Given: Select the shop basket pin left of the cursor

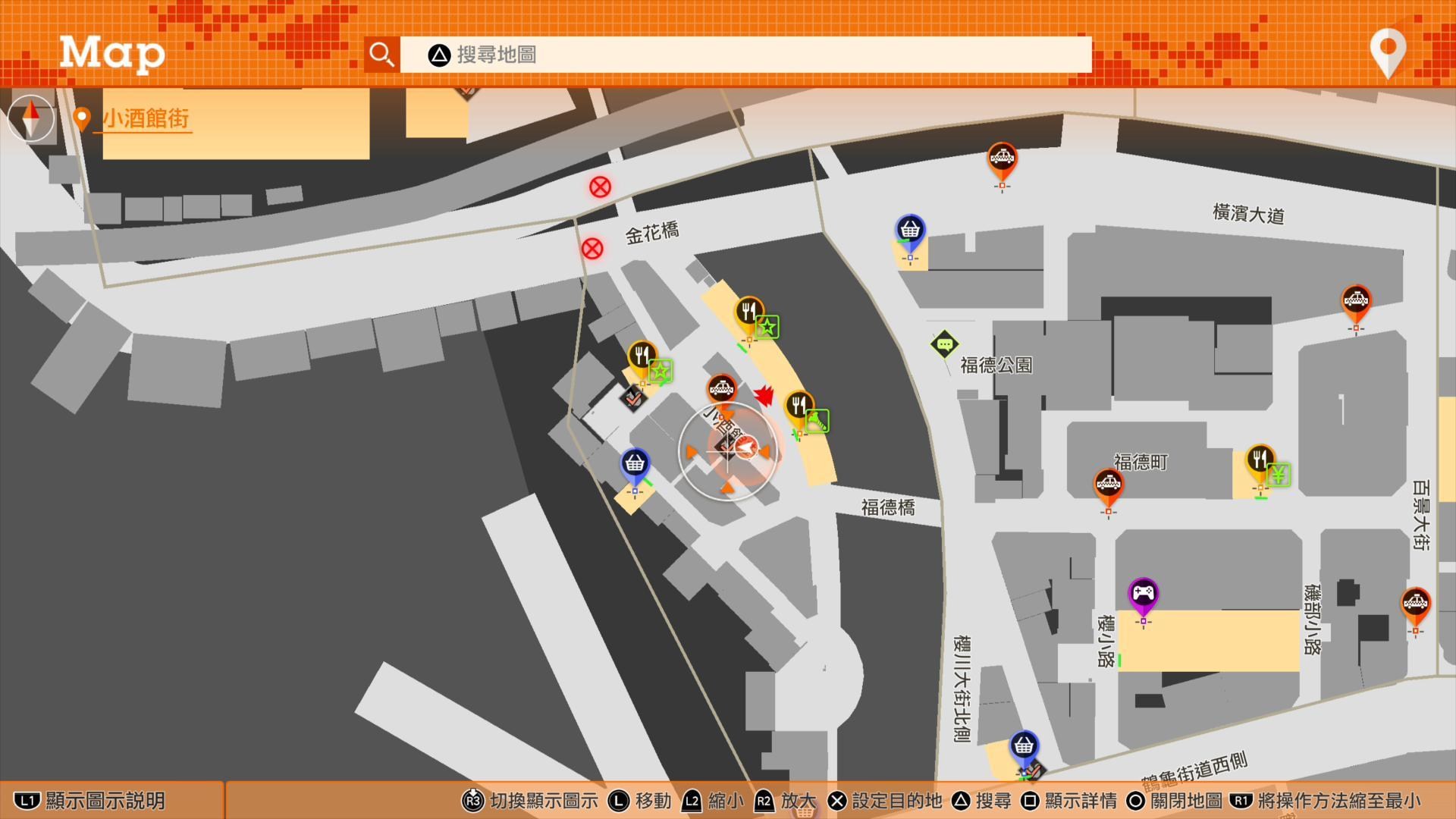Looking at the screenshot, I should [x=635, y=466].
